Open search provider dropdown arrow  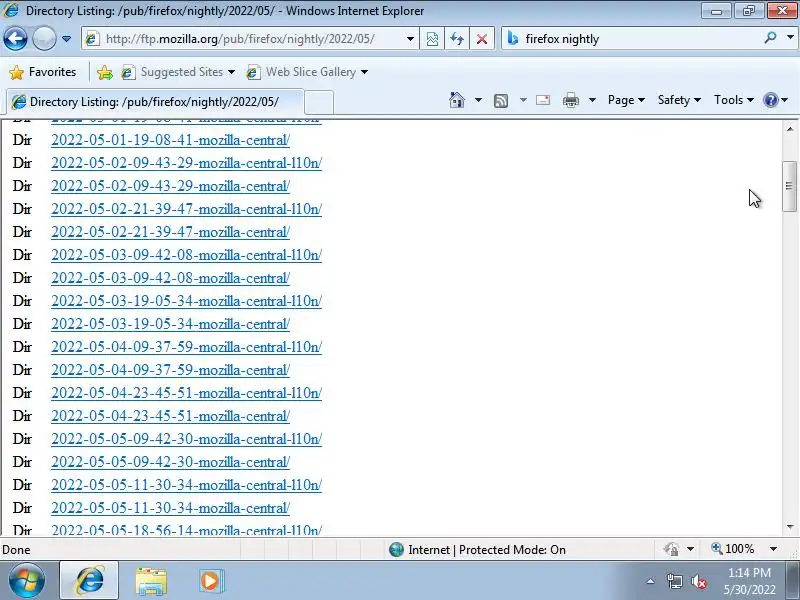pyautogui.click(x=790, y=38)
